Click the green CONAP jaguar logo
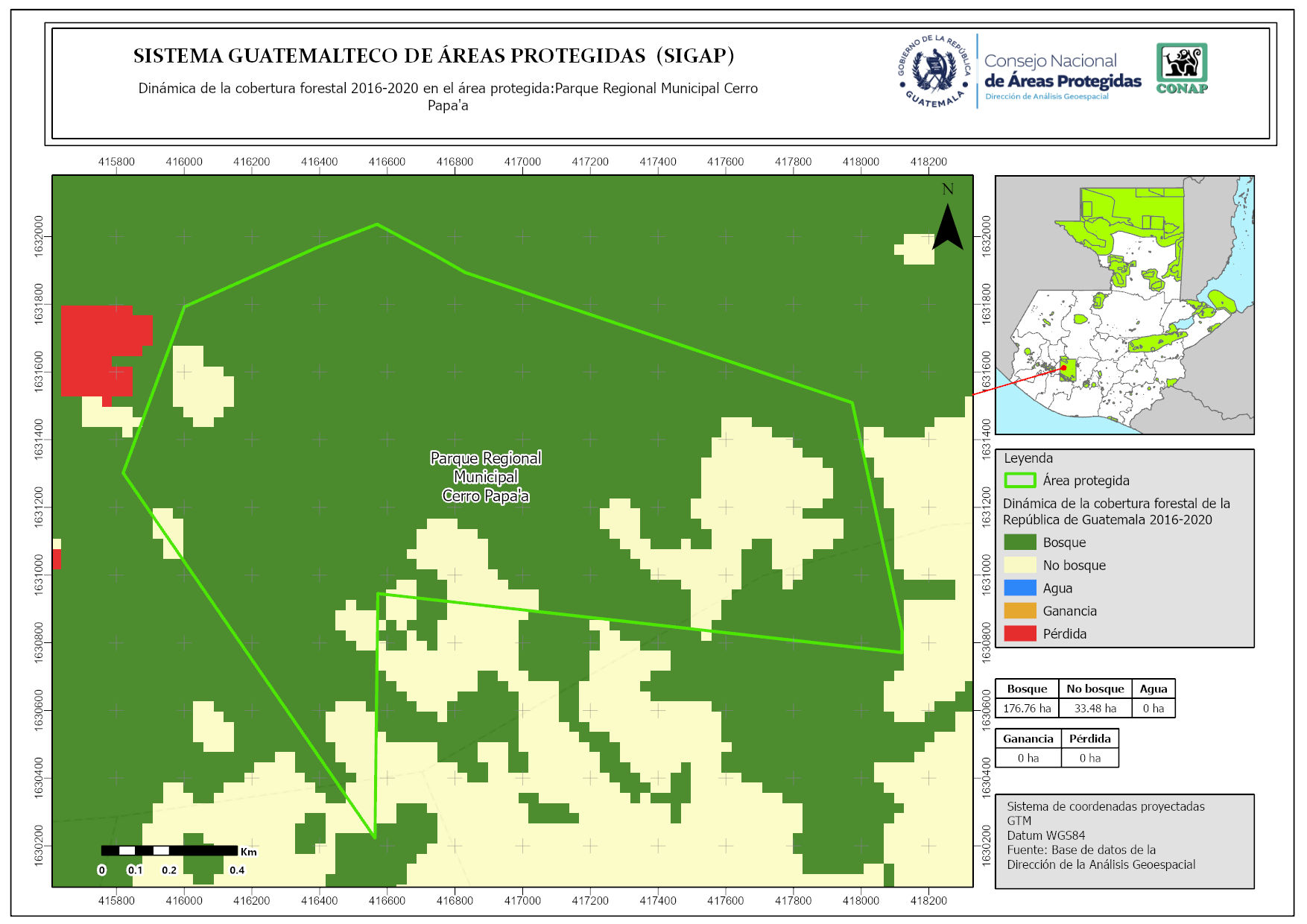 [1182, 68]
